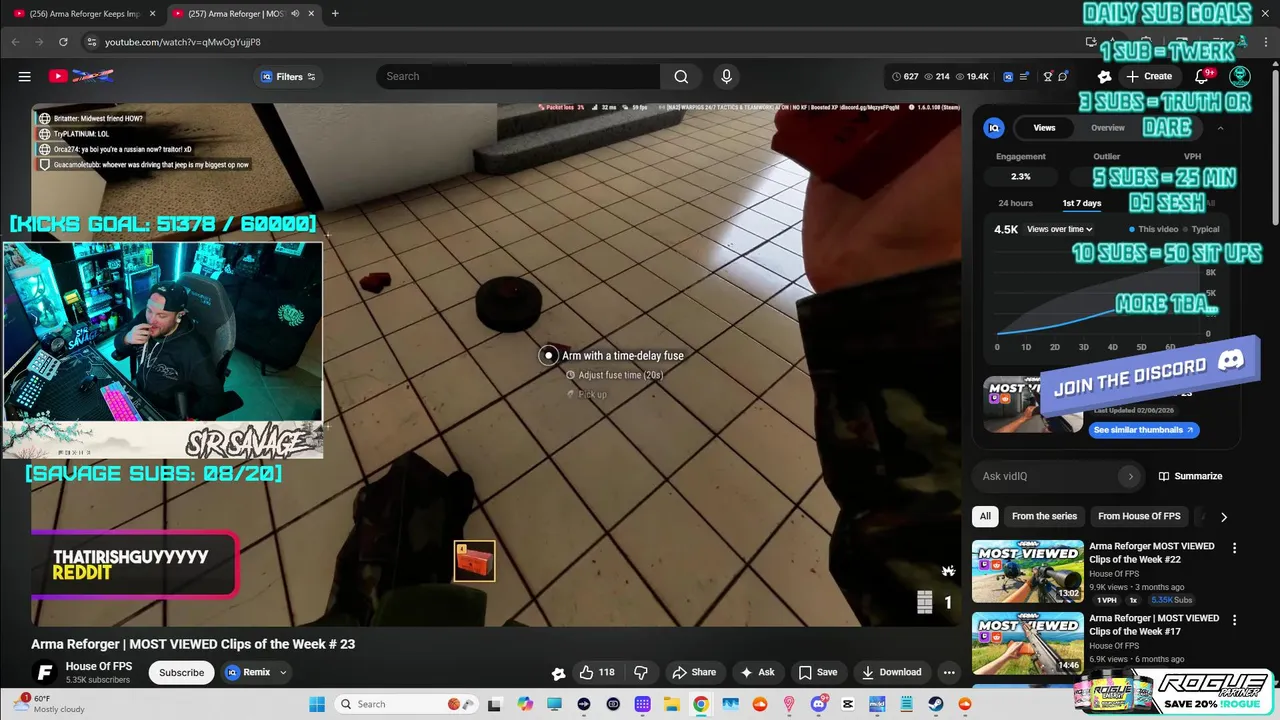Open the YouTube notifications bell
Screen dimensions: 1280x720
pyautogui.click(x=1203, y=76)
